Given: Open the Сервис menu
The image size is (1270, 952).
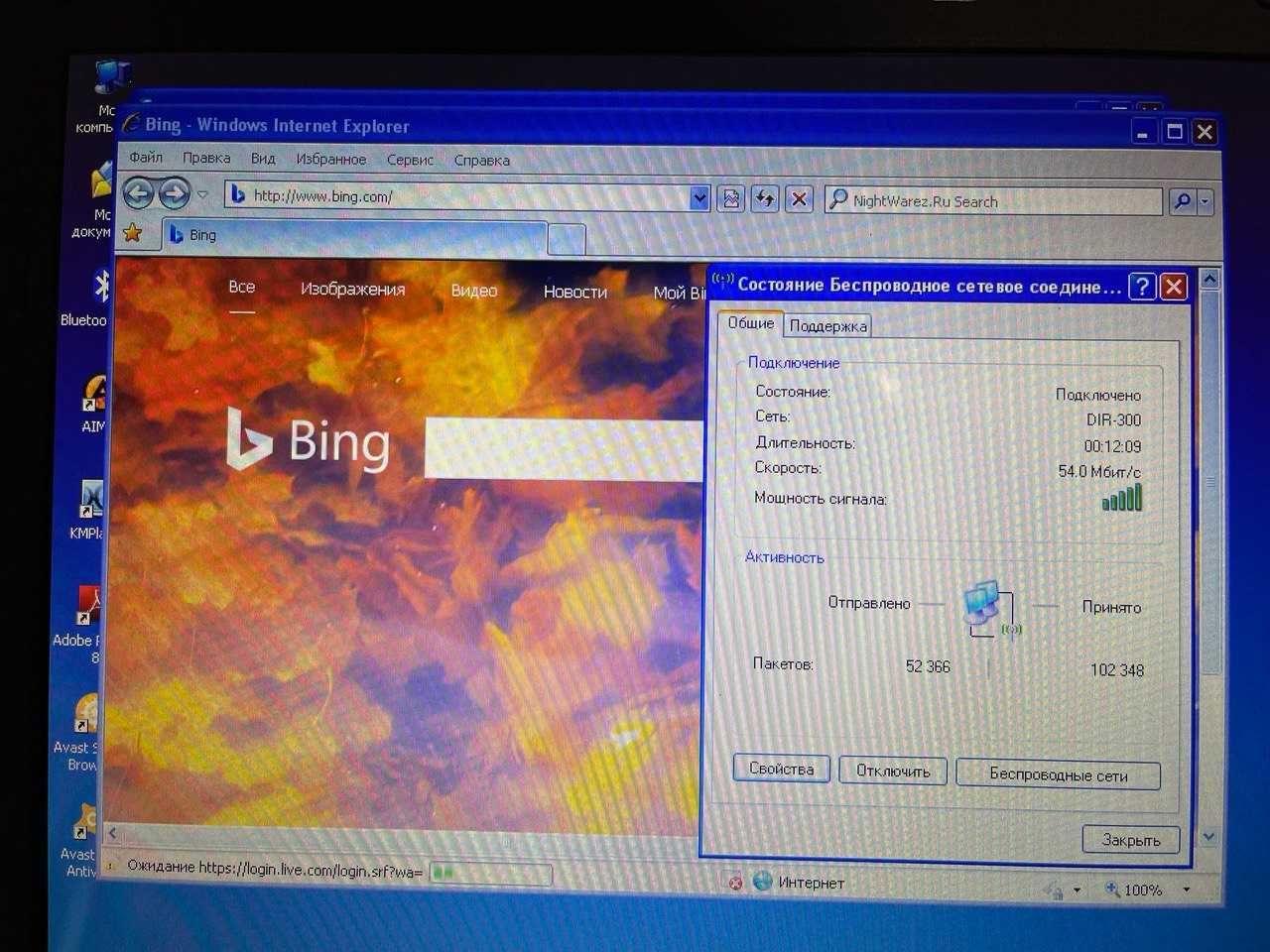Looking at the screenshot, I should (410, 160).
